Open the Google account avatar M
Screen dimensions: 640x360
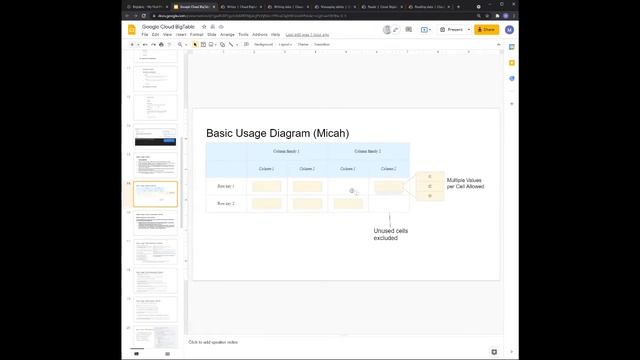tap(509, 30)
